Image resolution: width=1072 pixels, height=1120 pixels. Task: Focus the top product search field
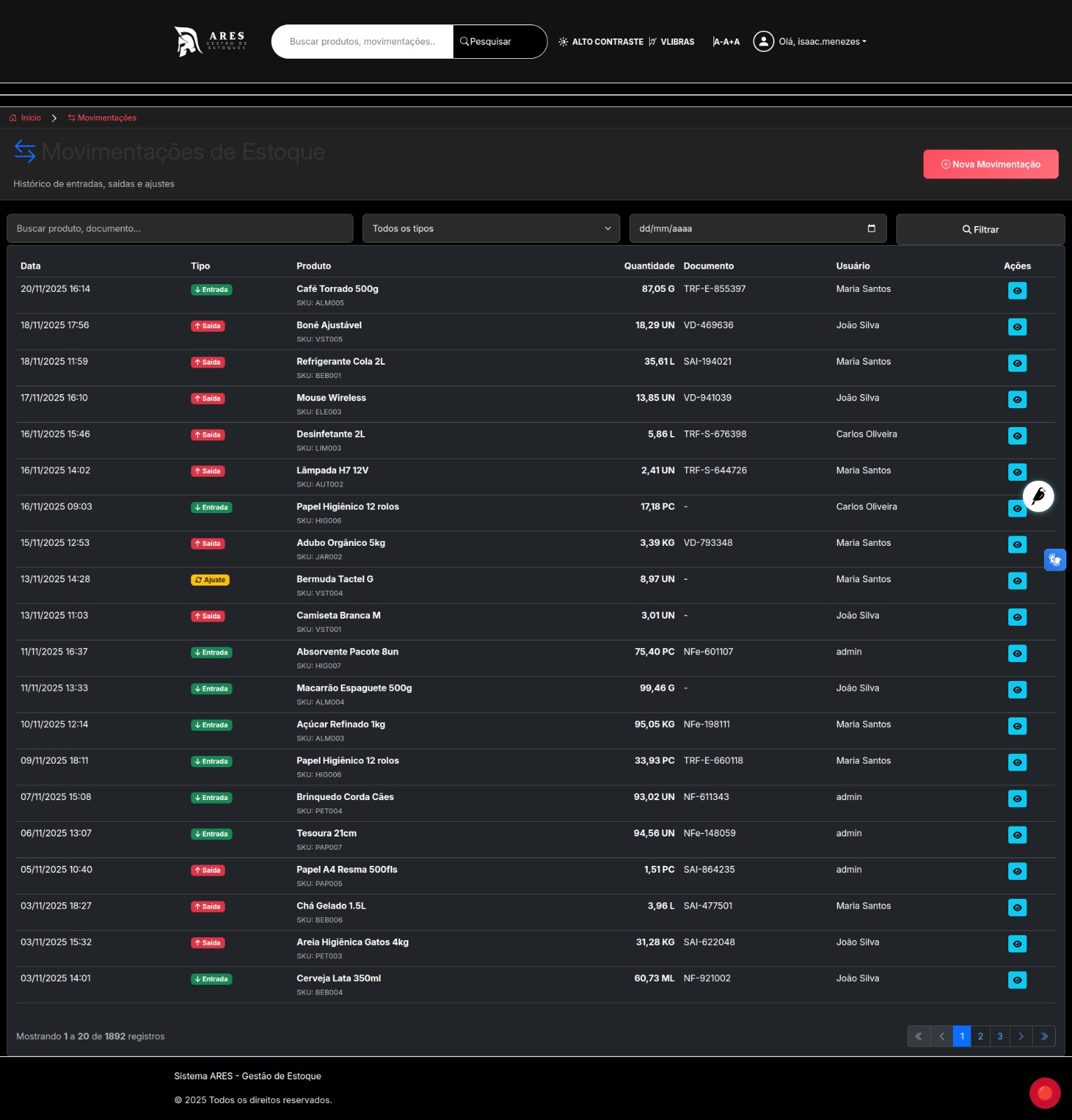363,41
